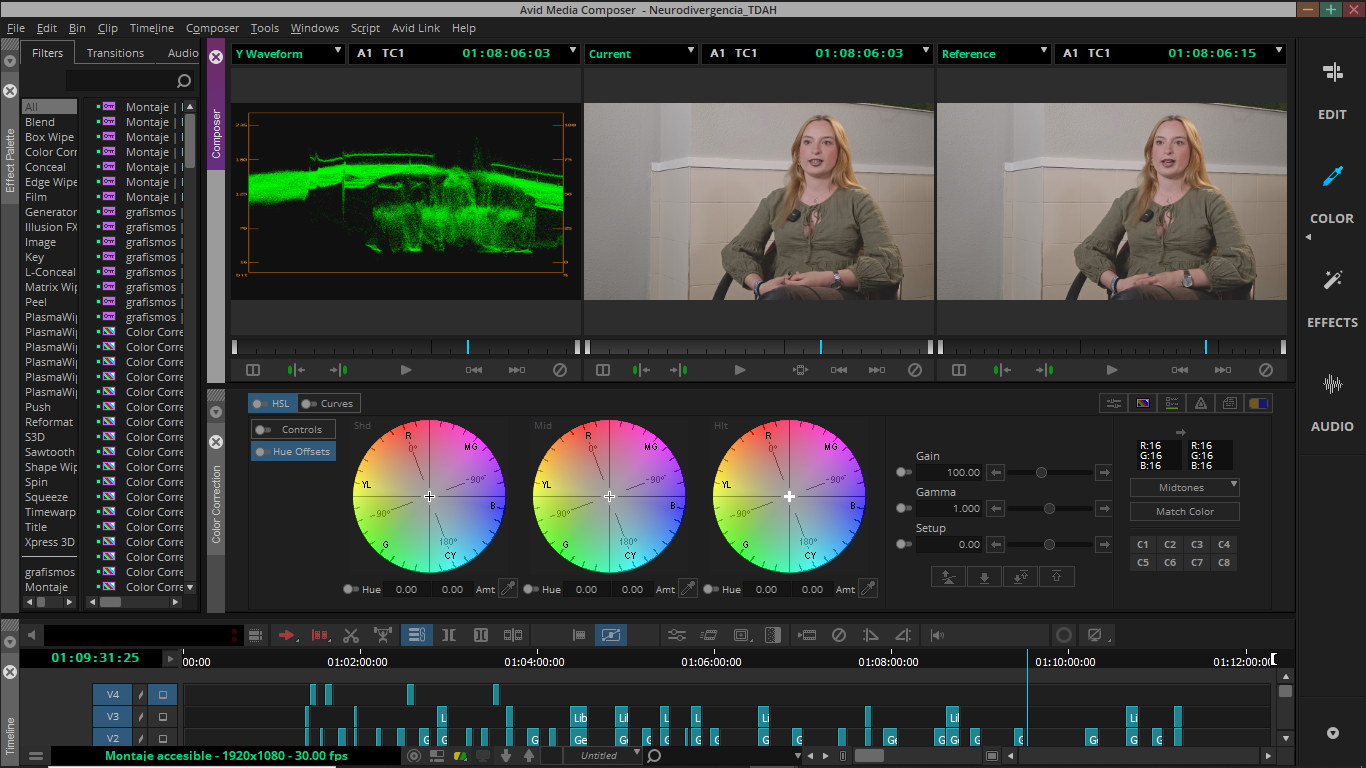This screenshot has width=1366, height=768.
Task: Switch to the Color workspace eyedropper icon
Action: tap(1332, 177)
